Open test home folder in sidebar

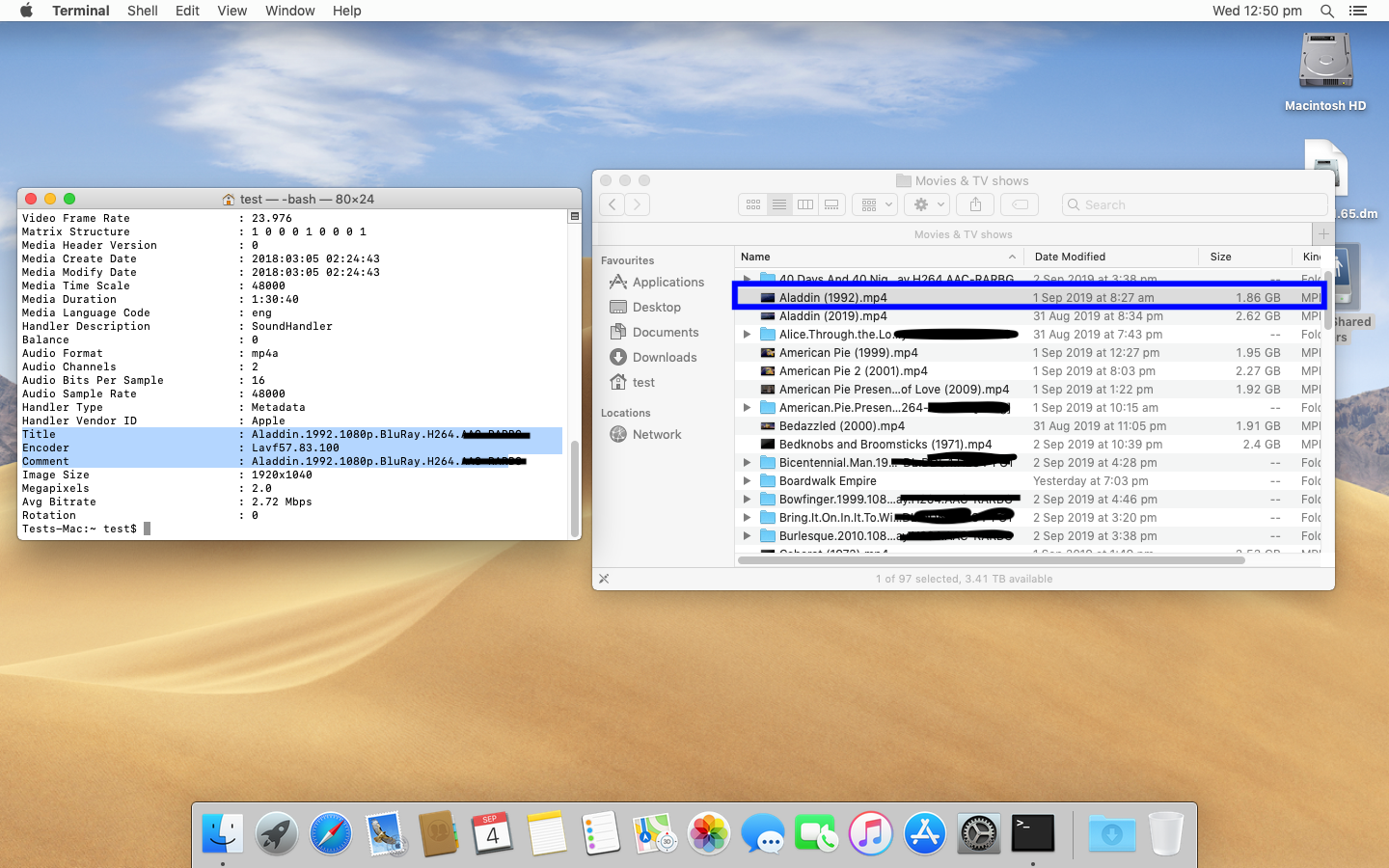(x=633, y=382)
